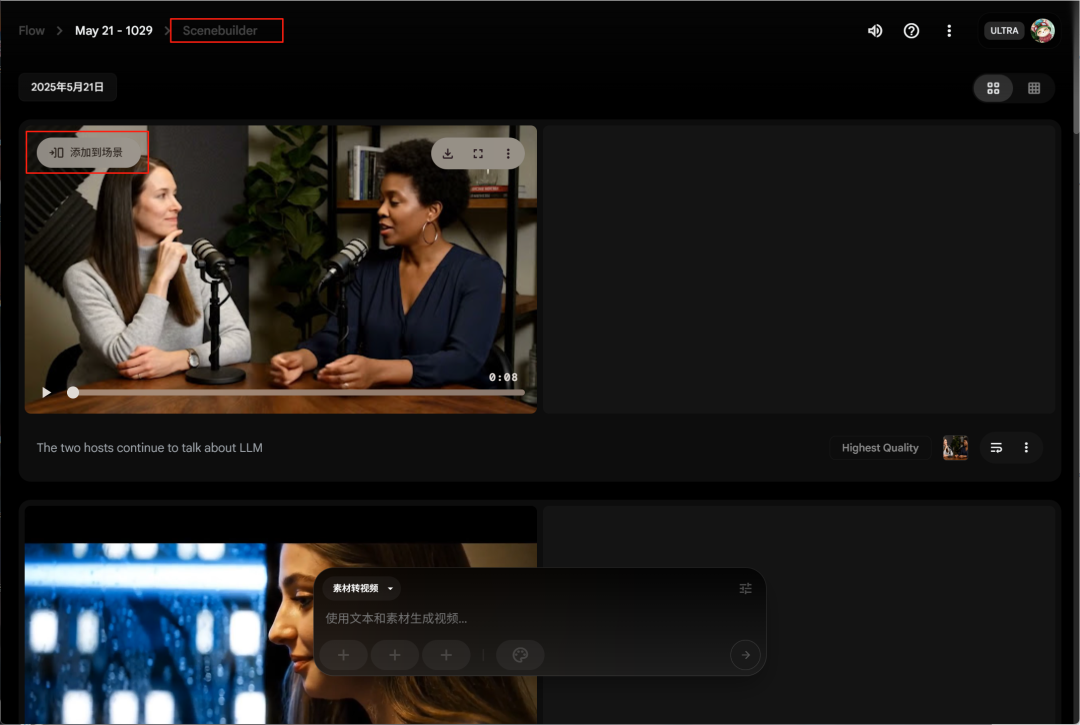Switch to large grid view
Image resolution: width=1080 pixels, height=725 pixels.
click(x=993, y=88)
